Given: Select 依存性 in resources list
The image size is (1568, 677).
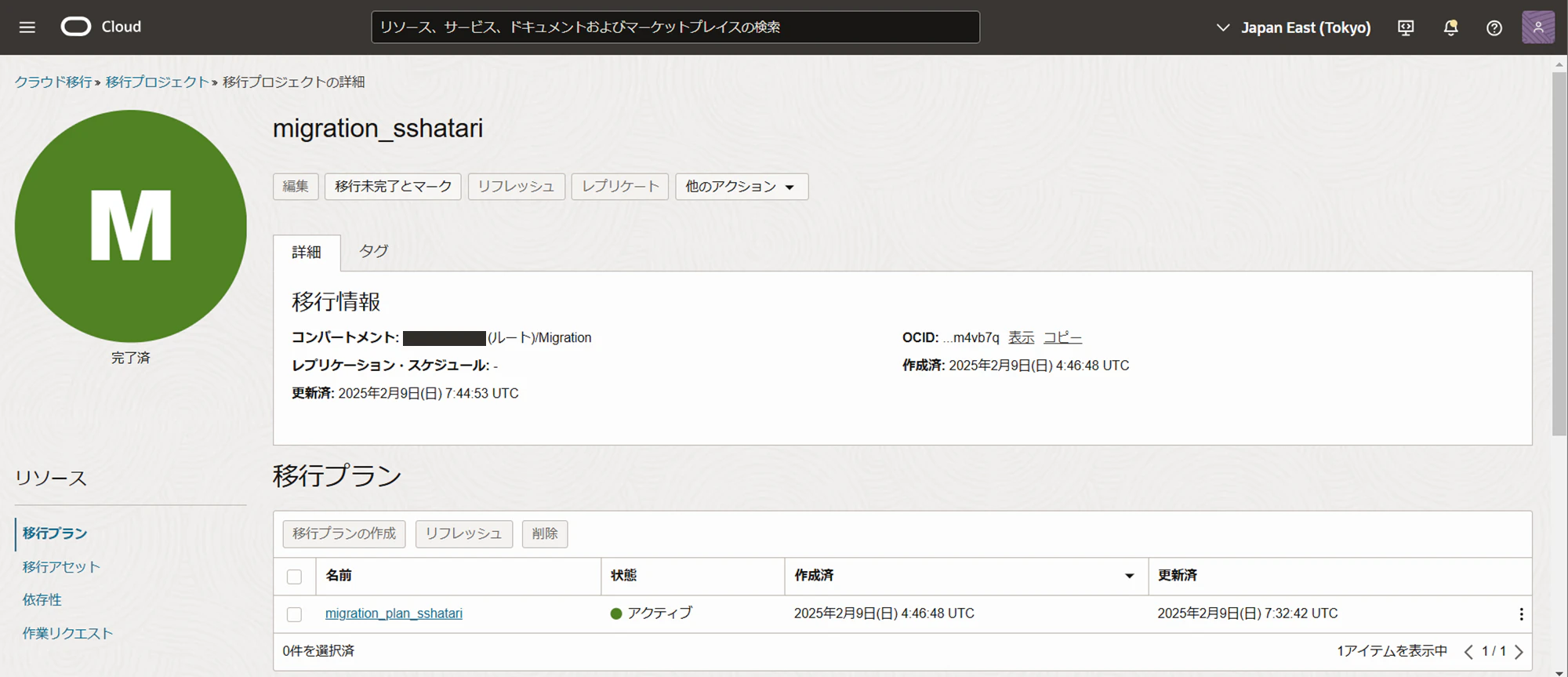Looking at the screenshot, I should [x=42, y=600].
